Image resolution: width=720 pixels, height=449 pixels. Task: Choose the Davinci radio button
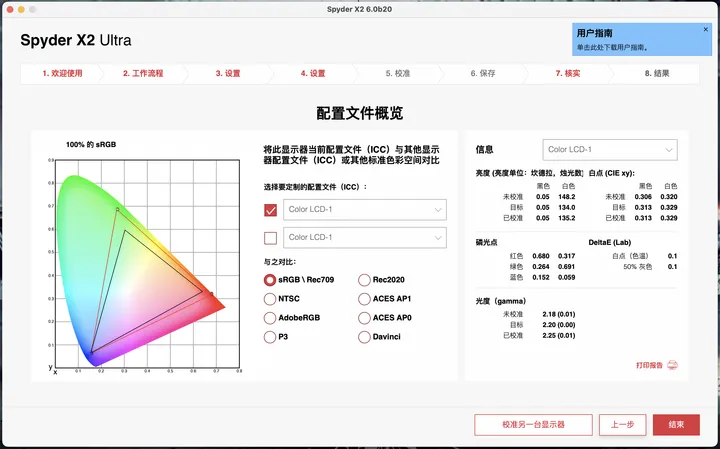point(364,337)
